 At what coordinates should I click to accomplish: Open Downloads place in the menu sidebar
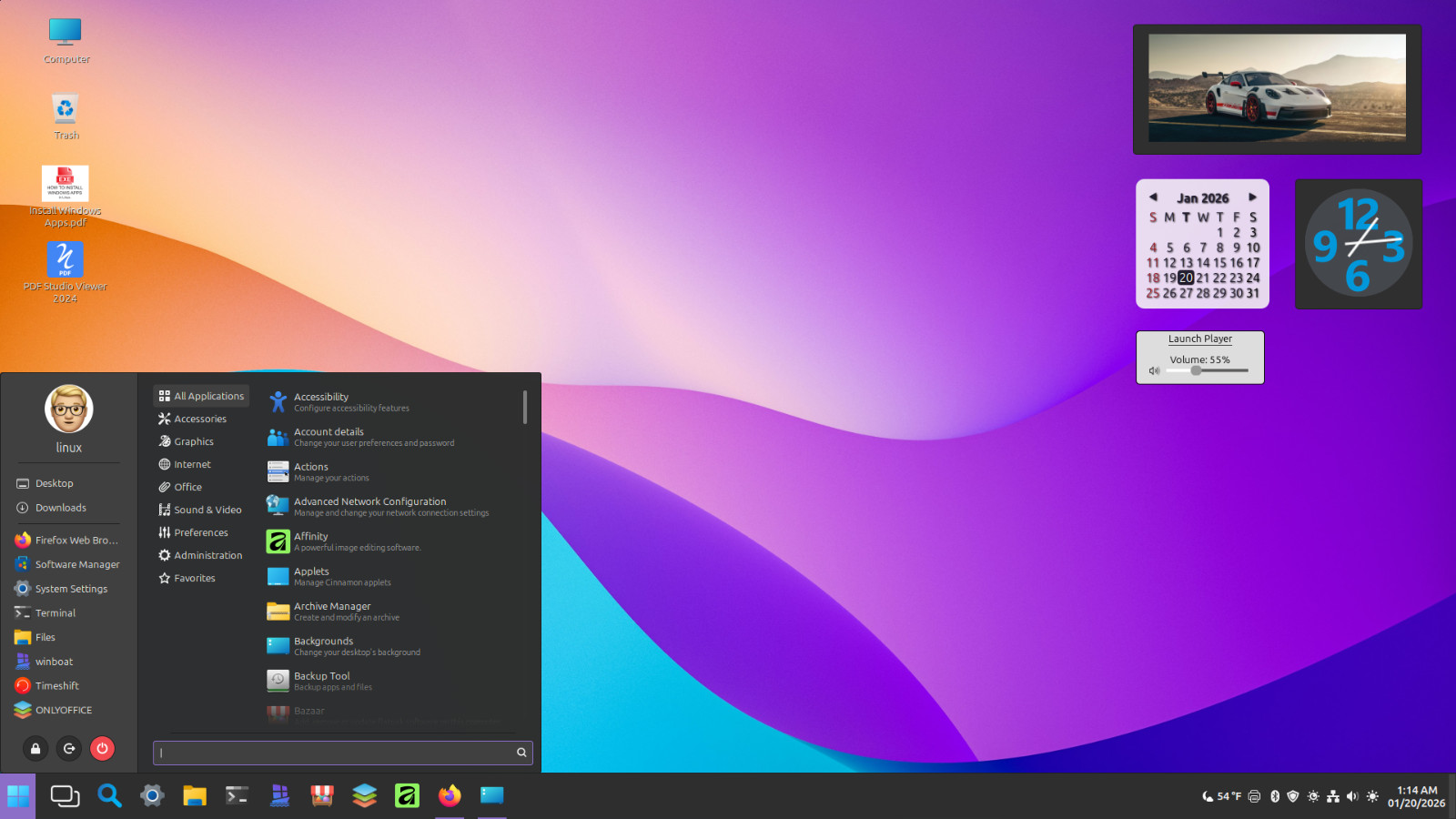click(x=67, y=508)
